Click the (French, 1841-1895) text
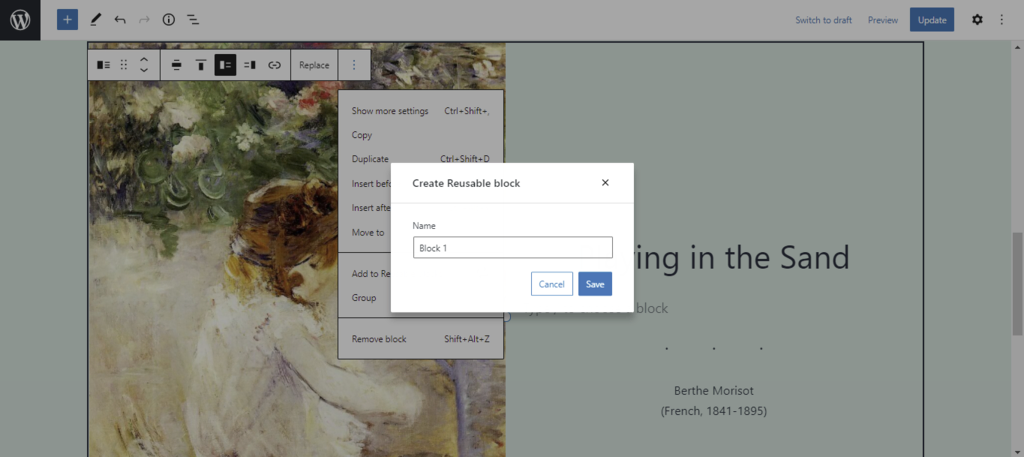 714,411
